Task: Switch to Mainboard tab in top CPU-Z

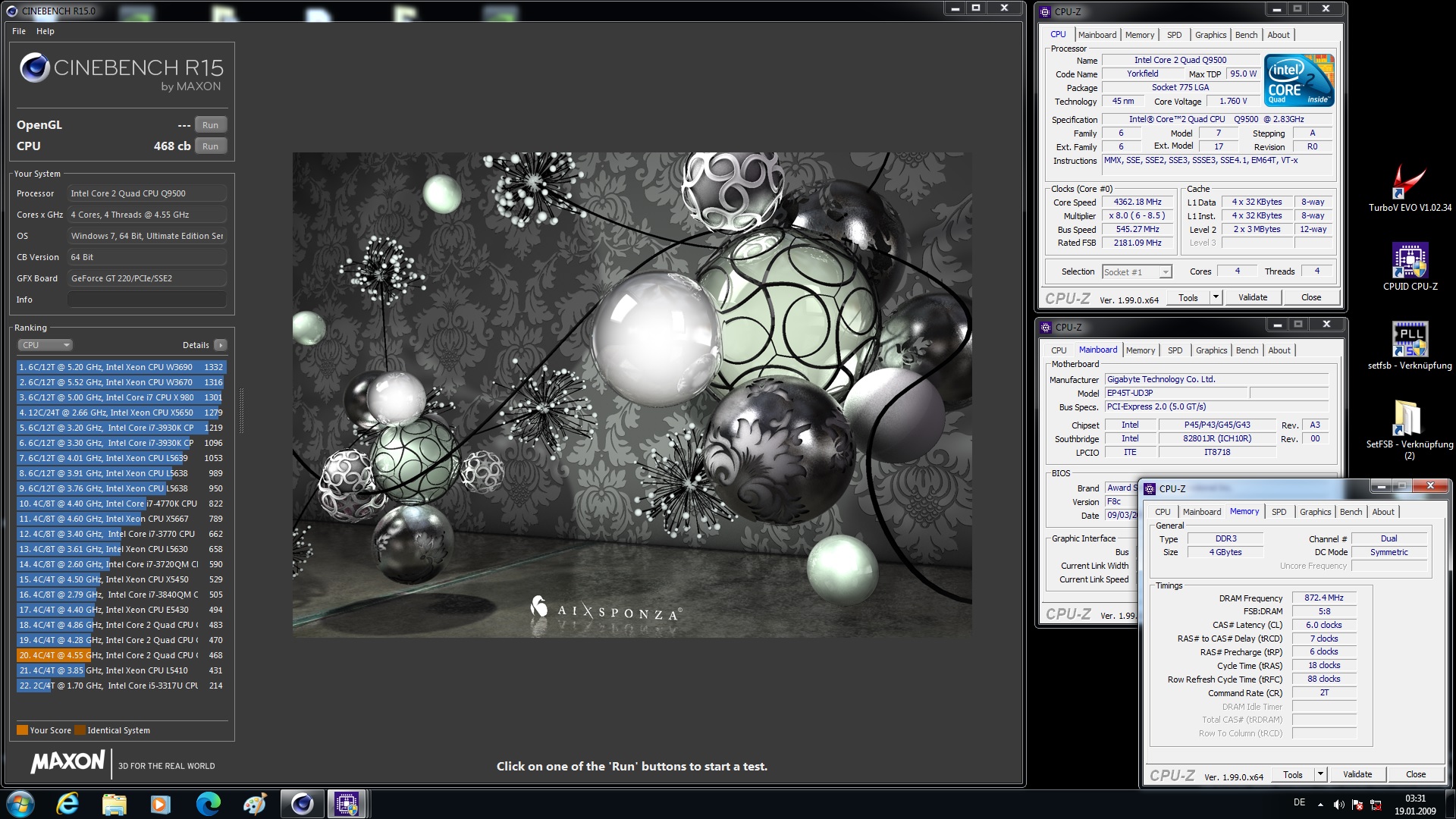Action: 1097,35
